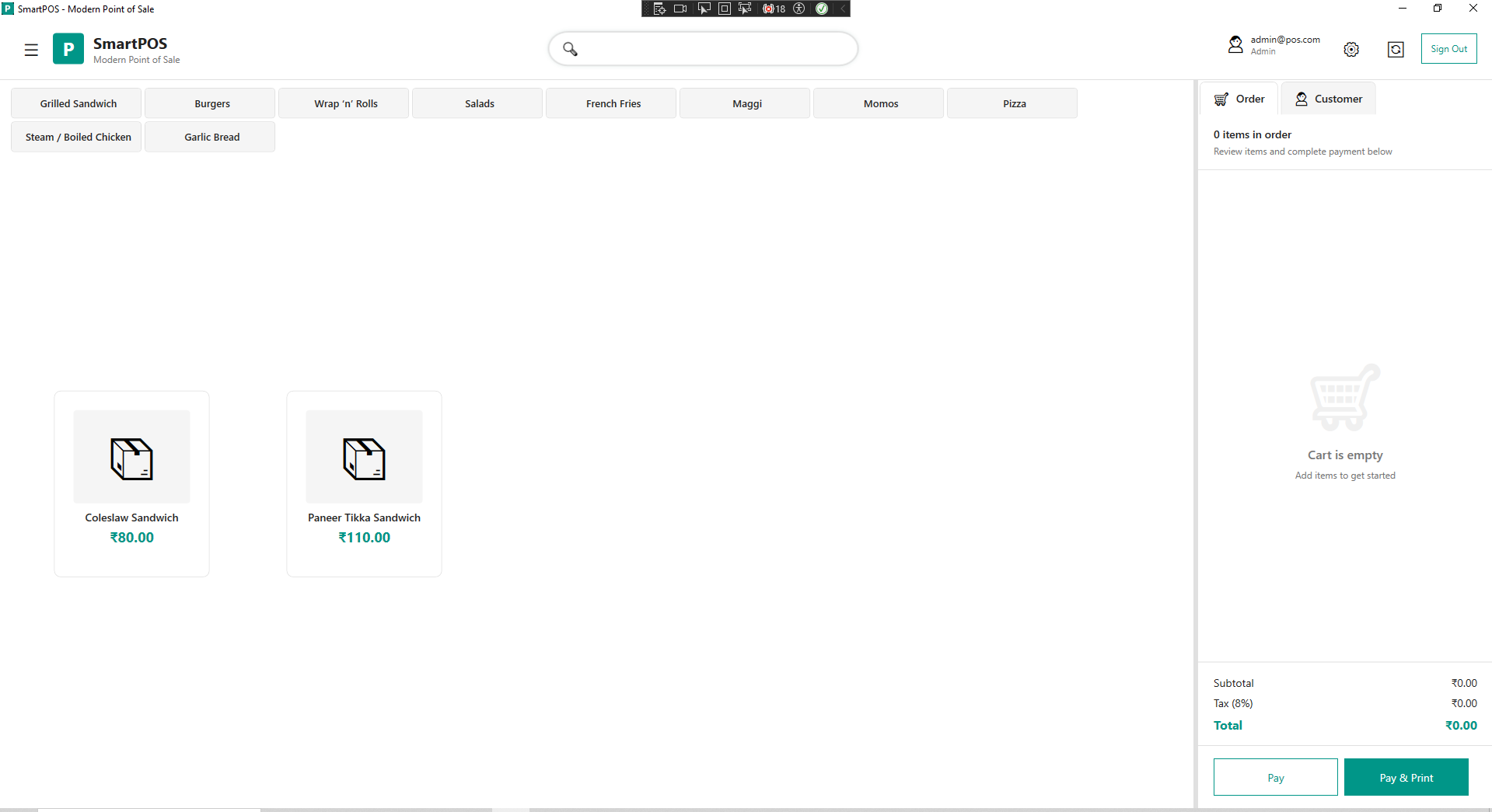Viewport: 1492px width, 812px height.
Task: Open settings via the gear icon
Action: click(x=1351, y=50)
